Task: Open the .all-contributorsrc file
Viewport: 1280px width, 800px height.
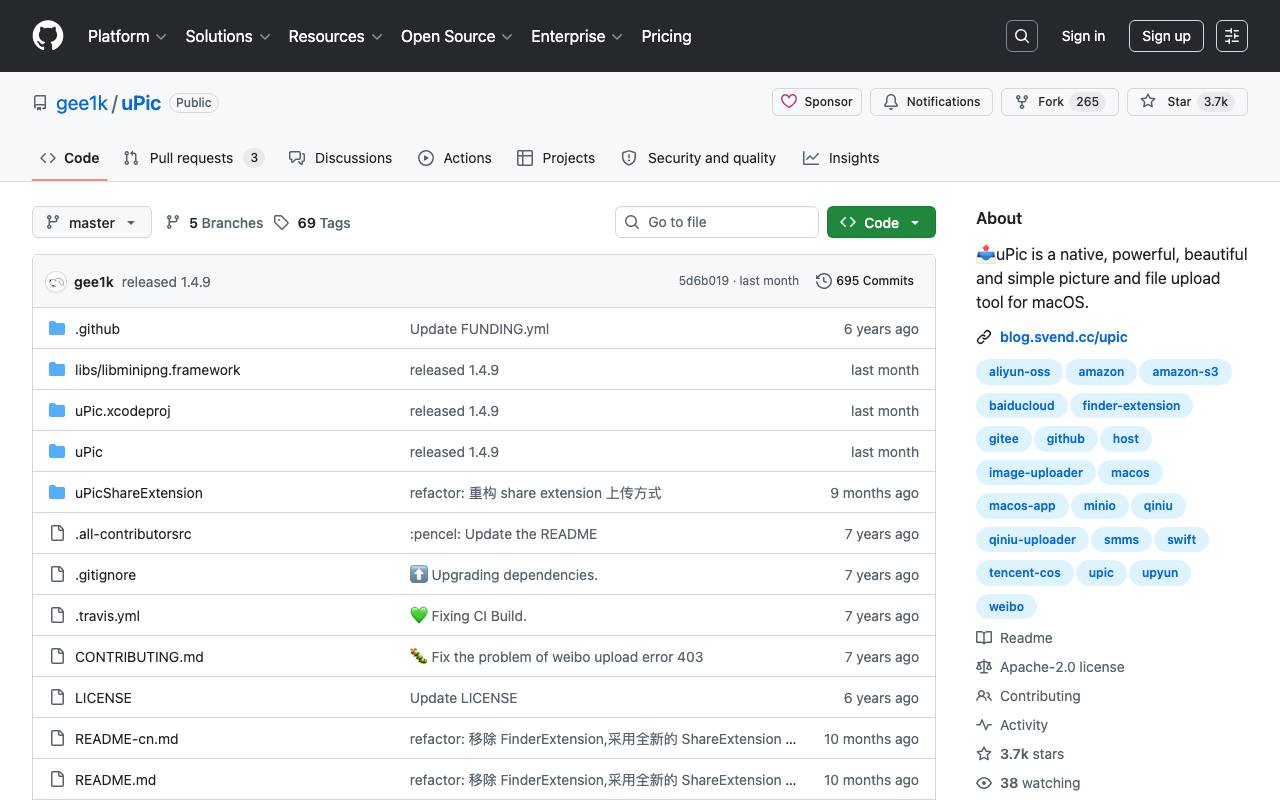Action: (133, 534)
